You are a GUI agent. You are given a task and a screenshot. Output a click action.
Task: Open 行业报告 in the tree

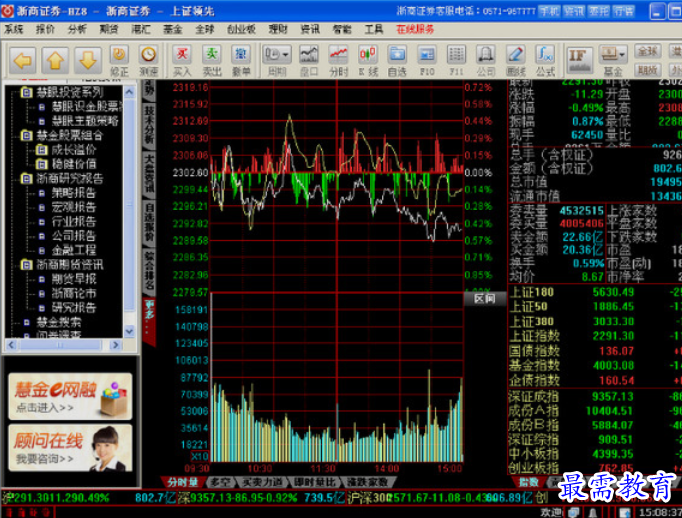click(74, 221)
